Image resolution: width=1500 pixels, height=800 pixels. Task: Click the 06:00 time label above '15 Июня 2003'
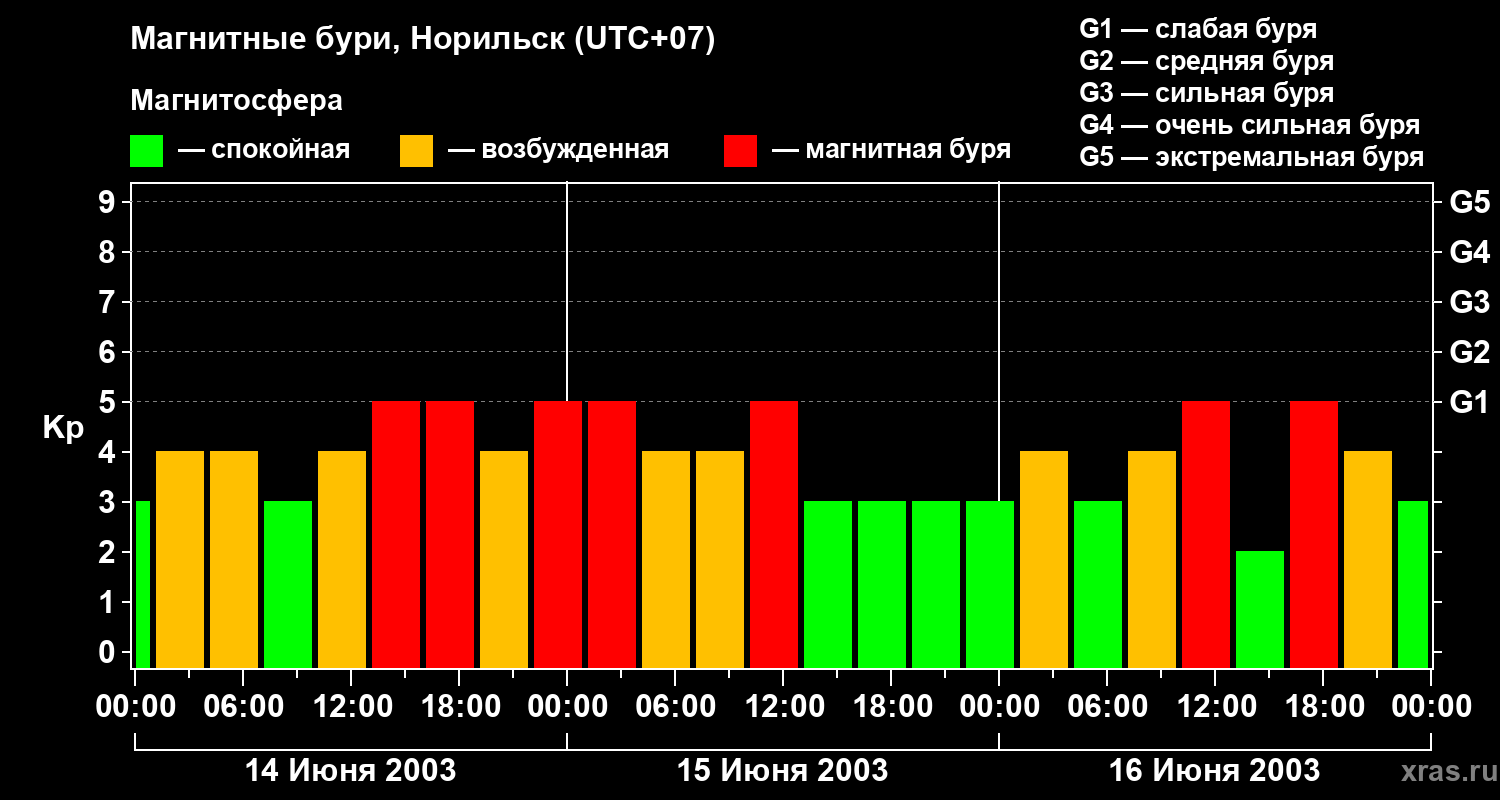(675, 707)
